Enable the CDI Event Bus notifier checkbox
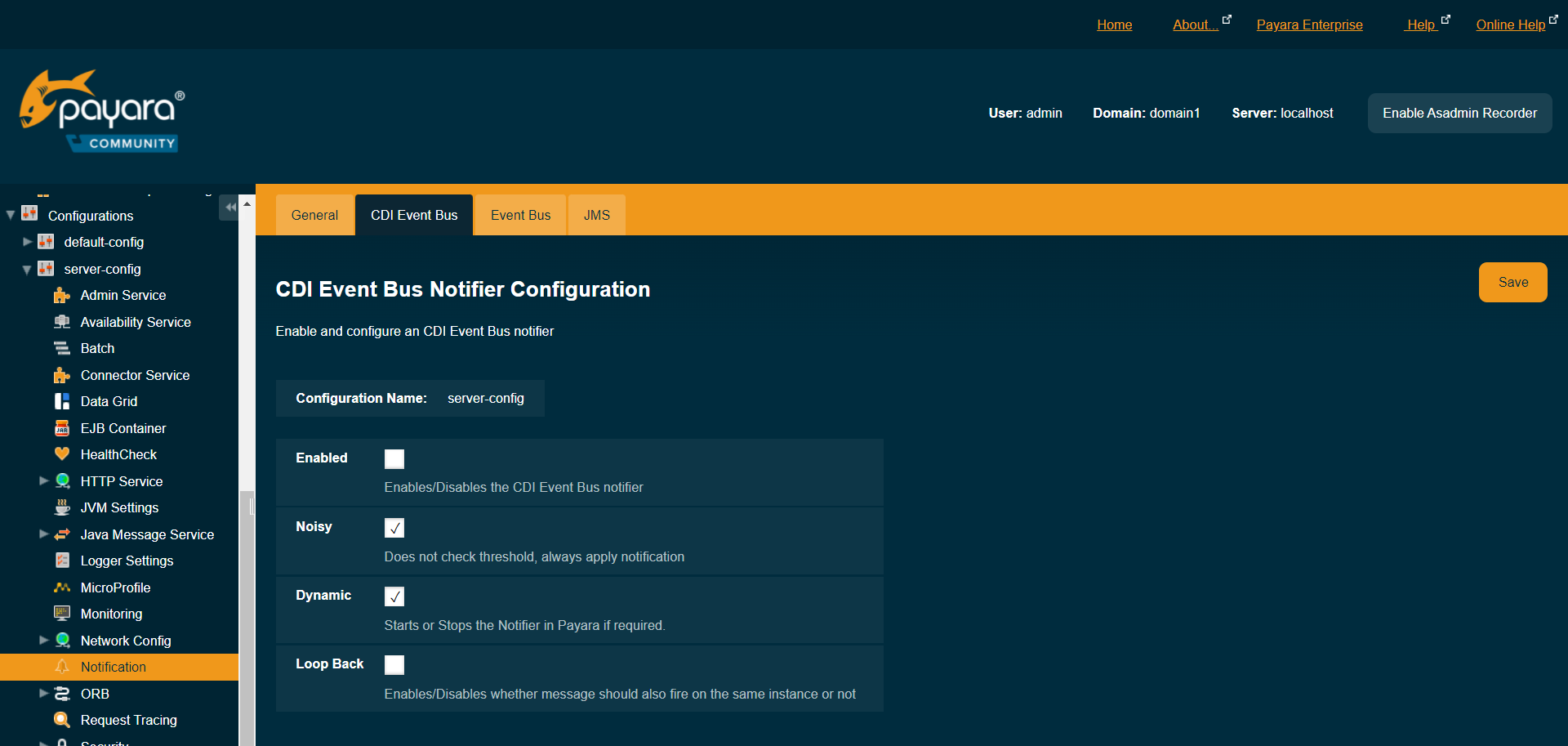This screenshot has width=1568, height=746. coord(394,459)
